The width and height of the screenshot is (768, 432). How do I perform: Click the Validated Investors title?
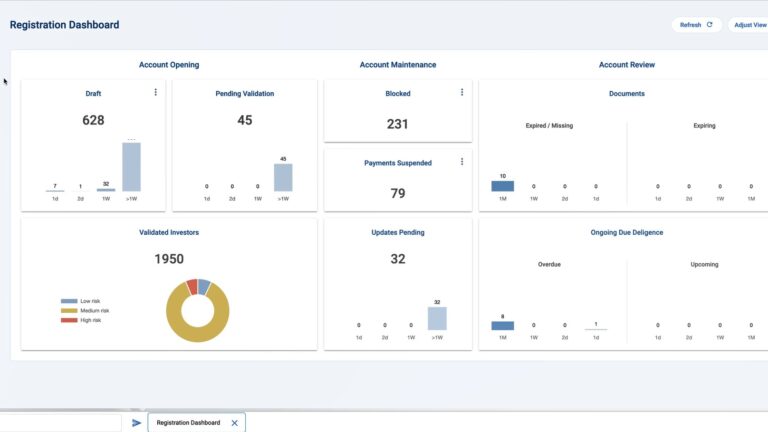point(169,232)
